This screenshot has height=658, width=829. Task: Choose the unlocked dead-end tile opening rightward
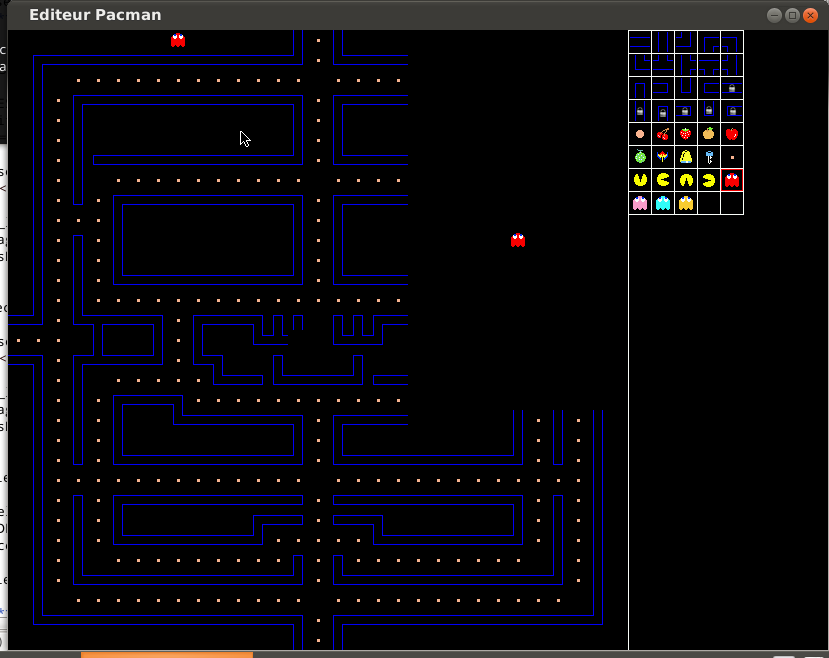(709, 88)
